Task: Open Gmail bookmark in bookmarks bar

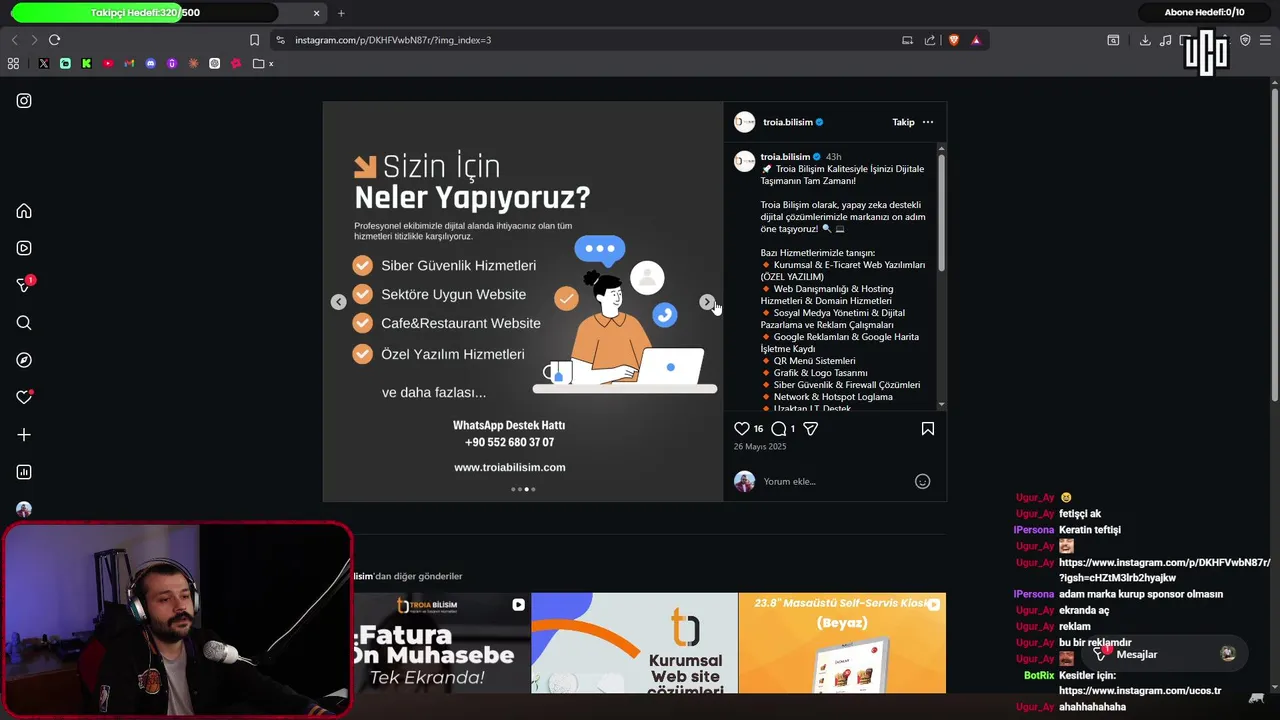Action: [129, 63]
